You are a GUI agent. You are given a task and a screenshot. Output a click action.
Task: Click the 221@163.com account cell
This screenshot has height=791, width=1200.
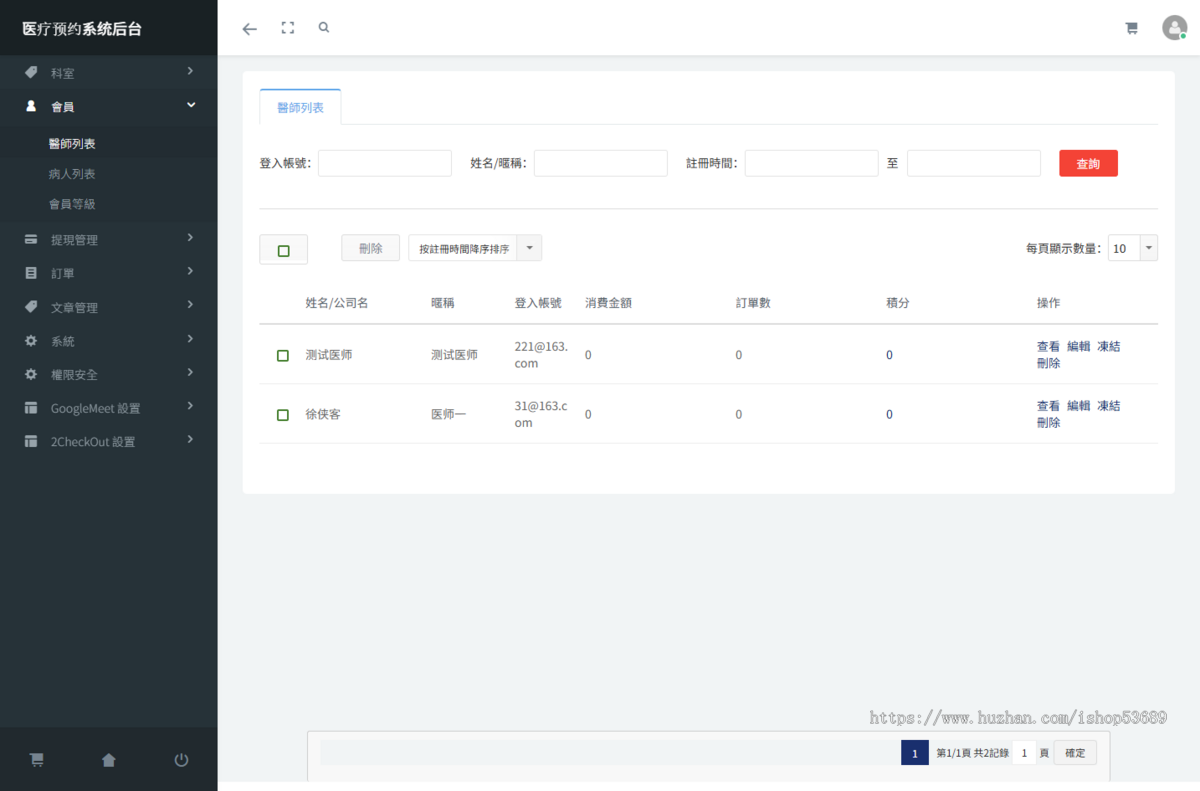pos(541,355)
